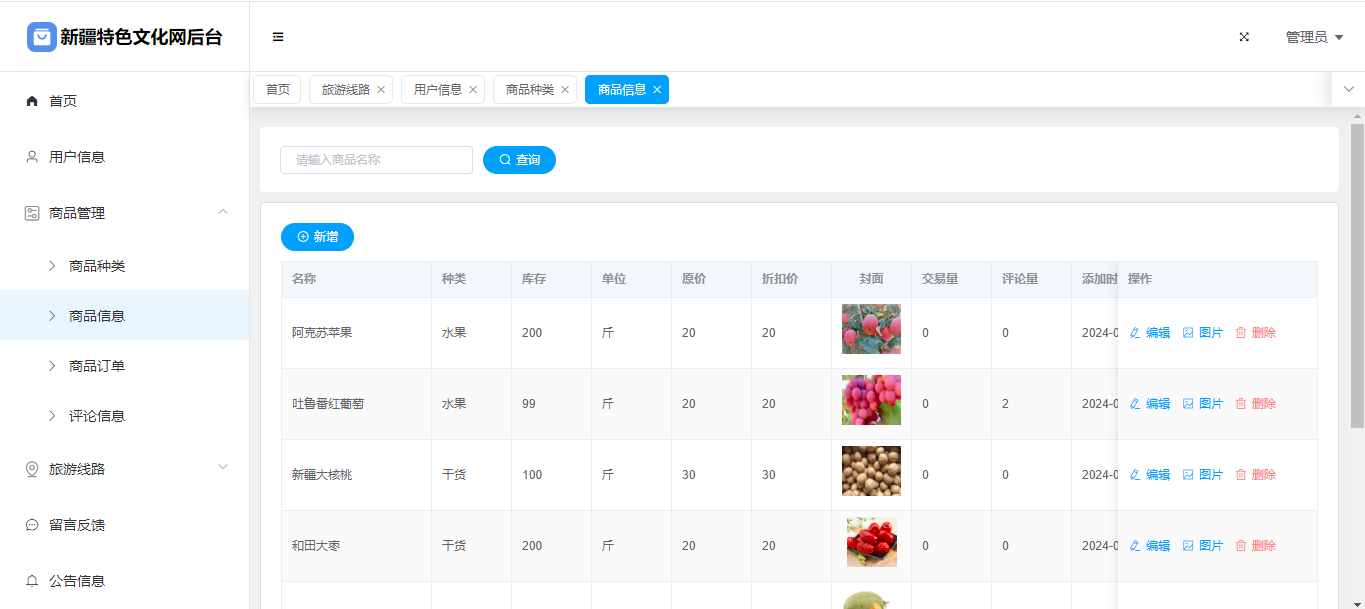Edit the 阿克苏苹果 row

pos(1150,333)
